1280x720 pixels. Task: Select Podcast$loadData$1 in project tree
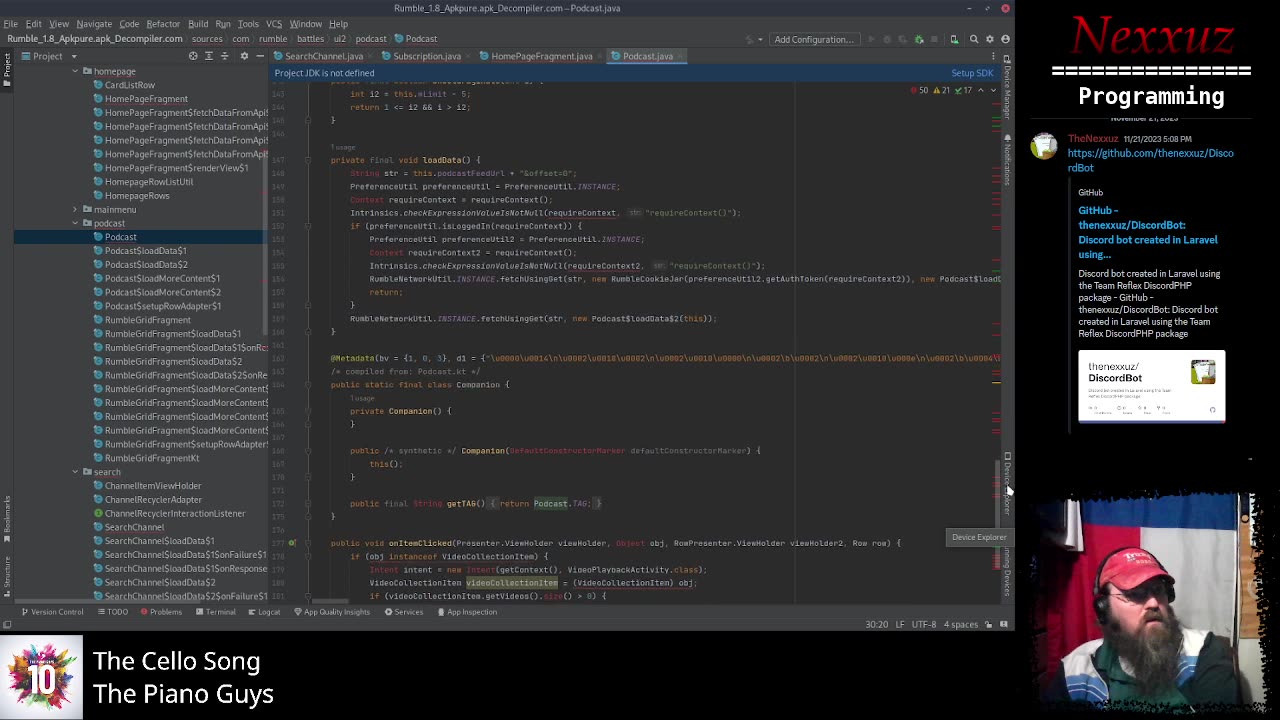pos(146,251)
